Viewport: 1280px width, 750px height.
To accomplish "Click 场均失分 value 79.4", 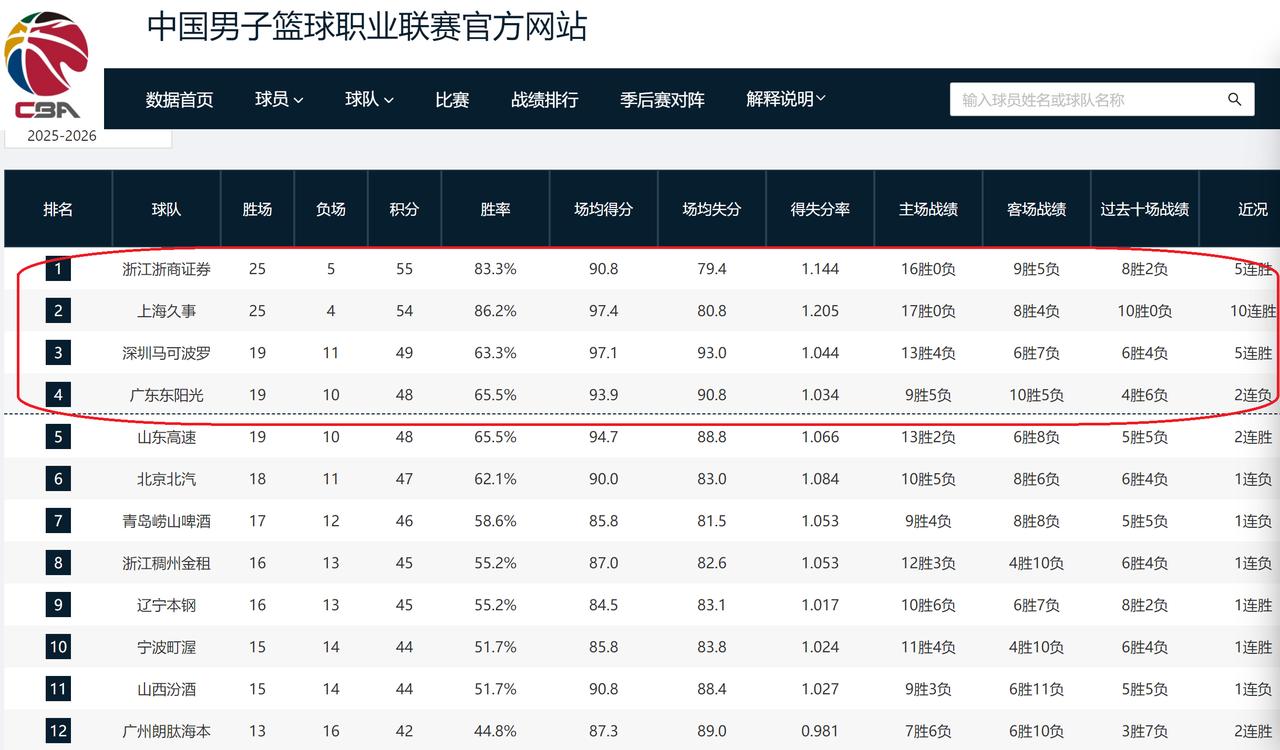I will point(712,269).
